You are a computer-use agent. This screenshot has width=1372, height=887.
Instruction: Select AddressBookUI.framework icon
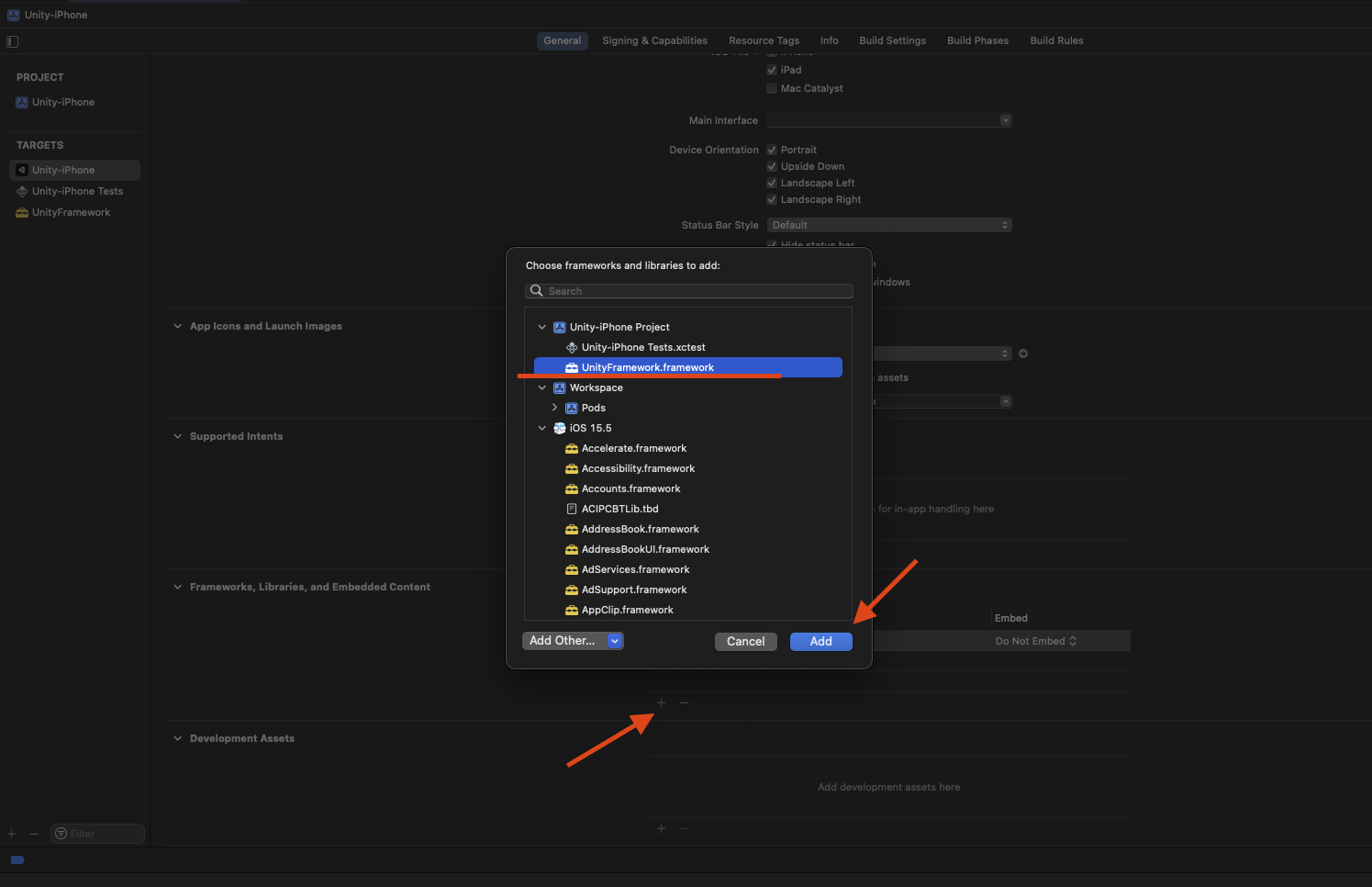click(x=572, y=549)
